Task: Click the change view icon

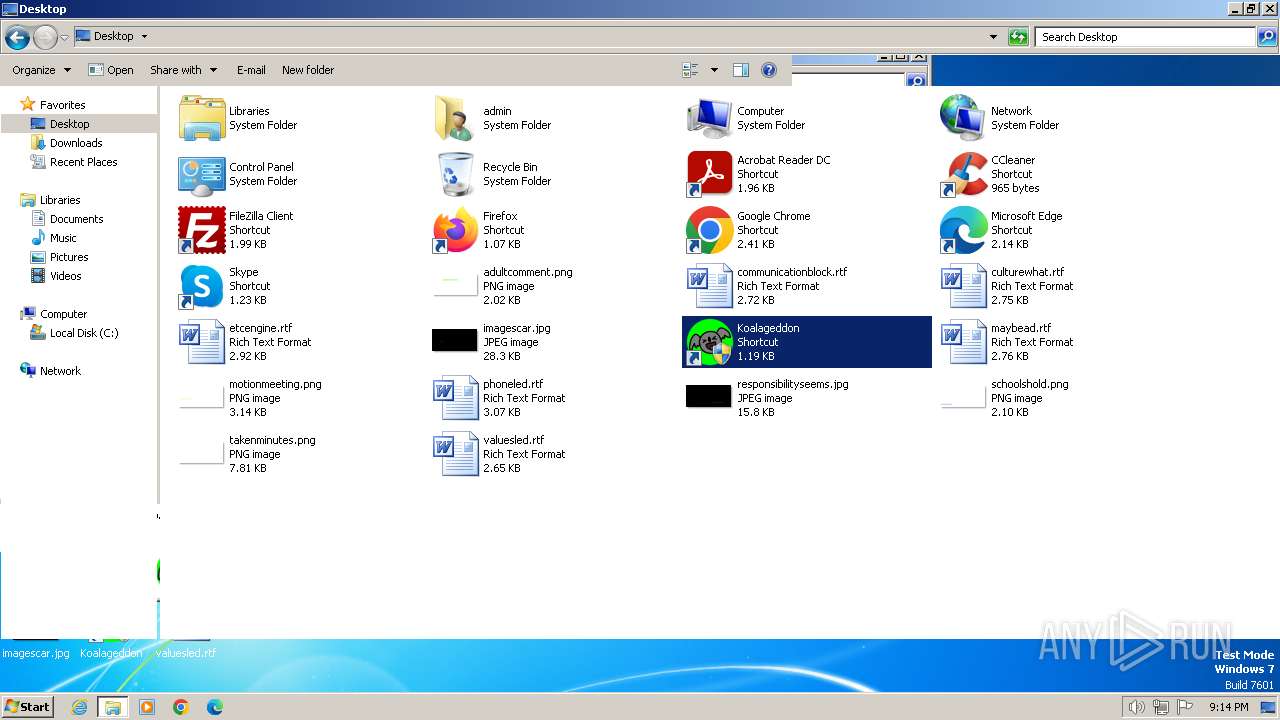Action: pyautogui.click(x=690, y=70)
